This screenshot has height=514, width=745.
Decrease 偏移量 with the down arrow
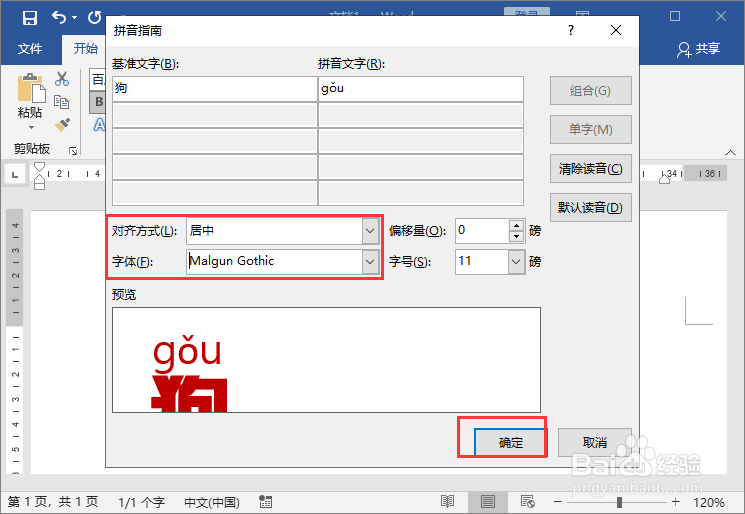coord(516,237)
